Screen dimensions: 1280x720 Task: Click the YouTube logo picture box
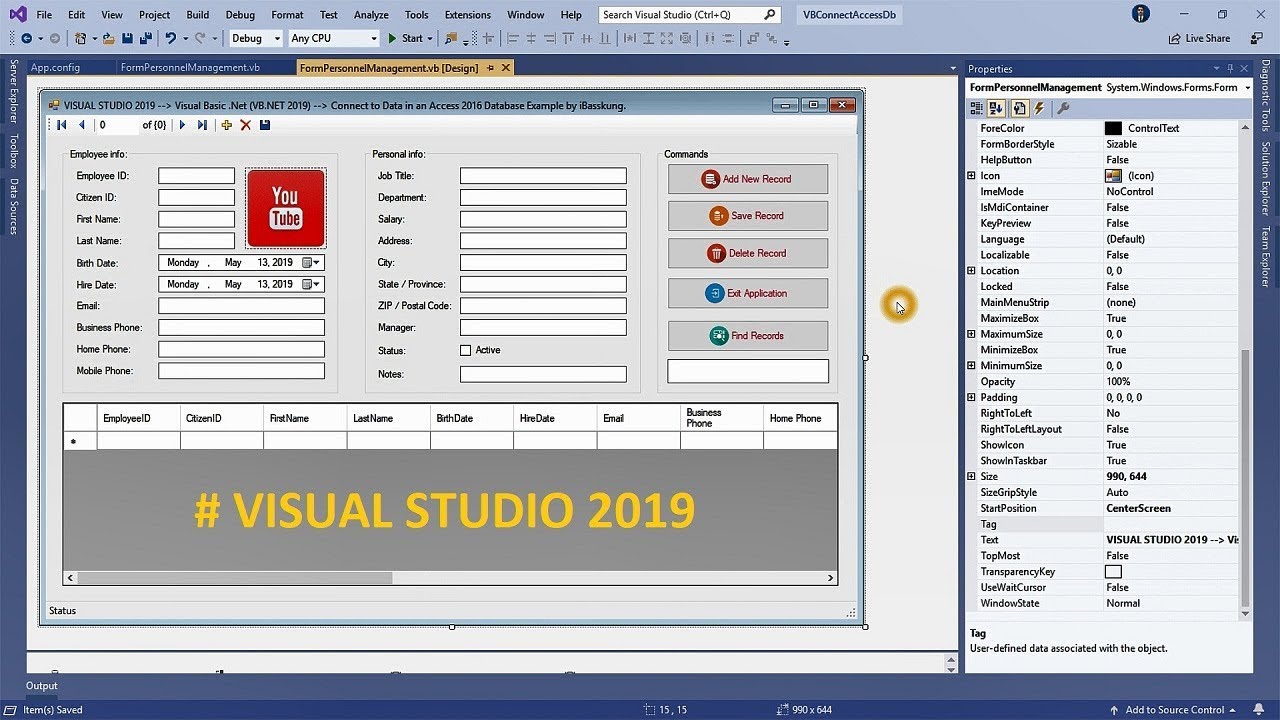[286, 208]
